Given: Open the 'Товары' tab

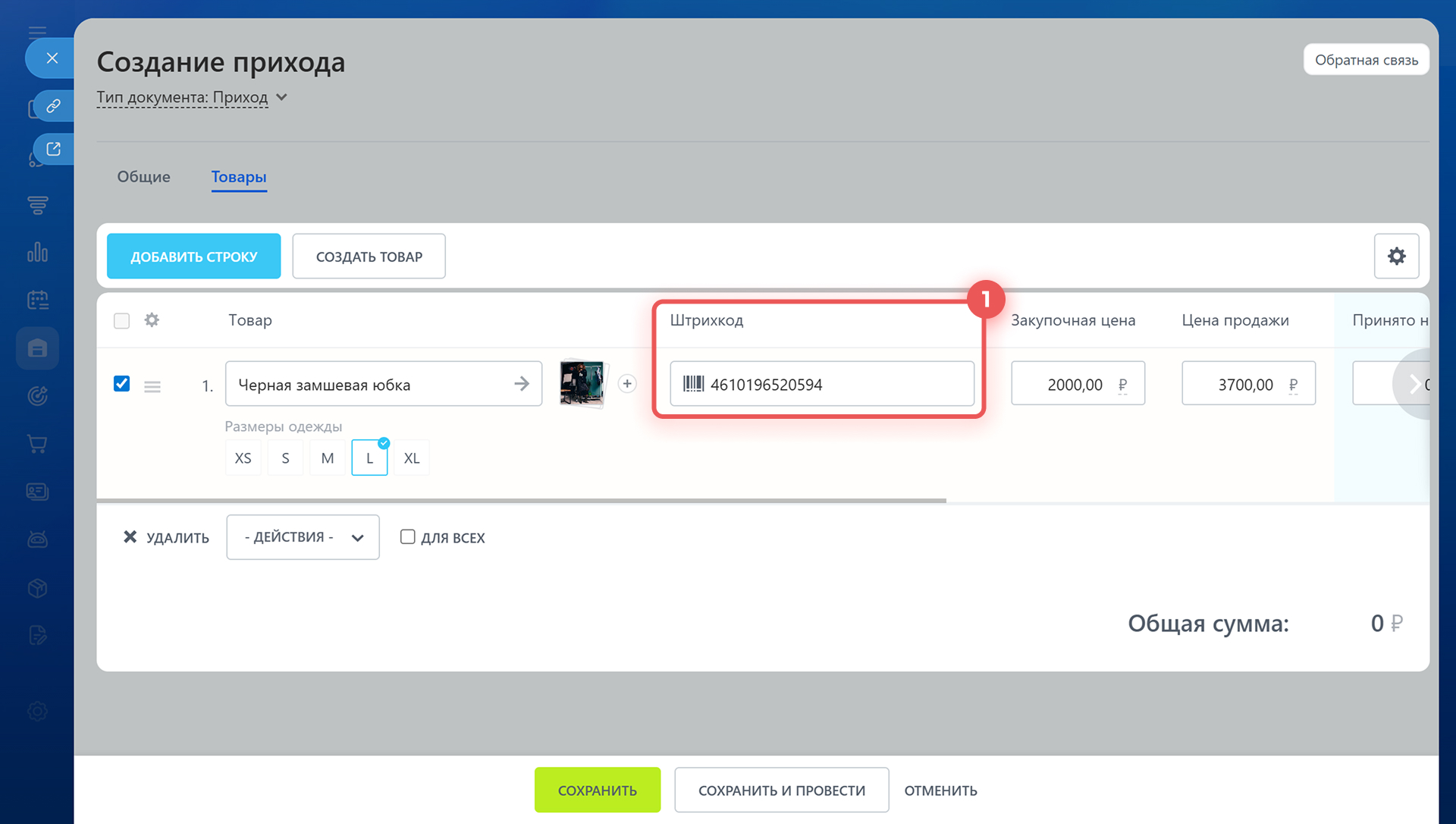Looking at the screenshot, I should coord(239,177).
